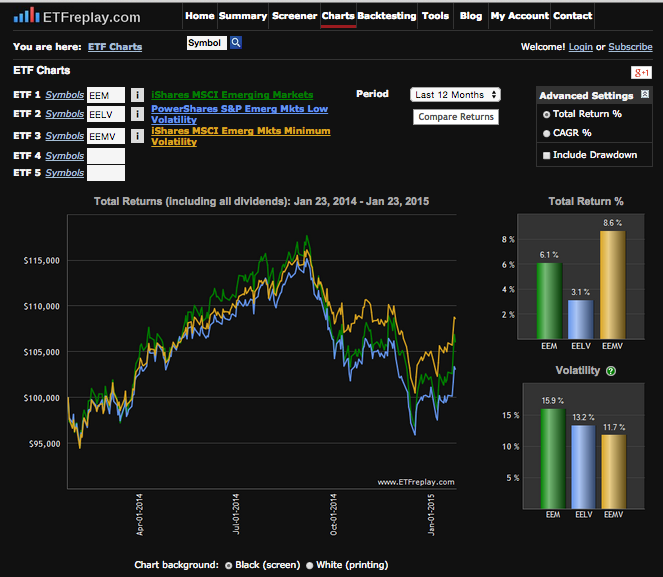Open the Backtesting menu item

click(387, 16)
